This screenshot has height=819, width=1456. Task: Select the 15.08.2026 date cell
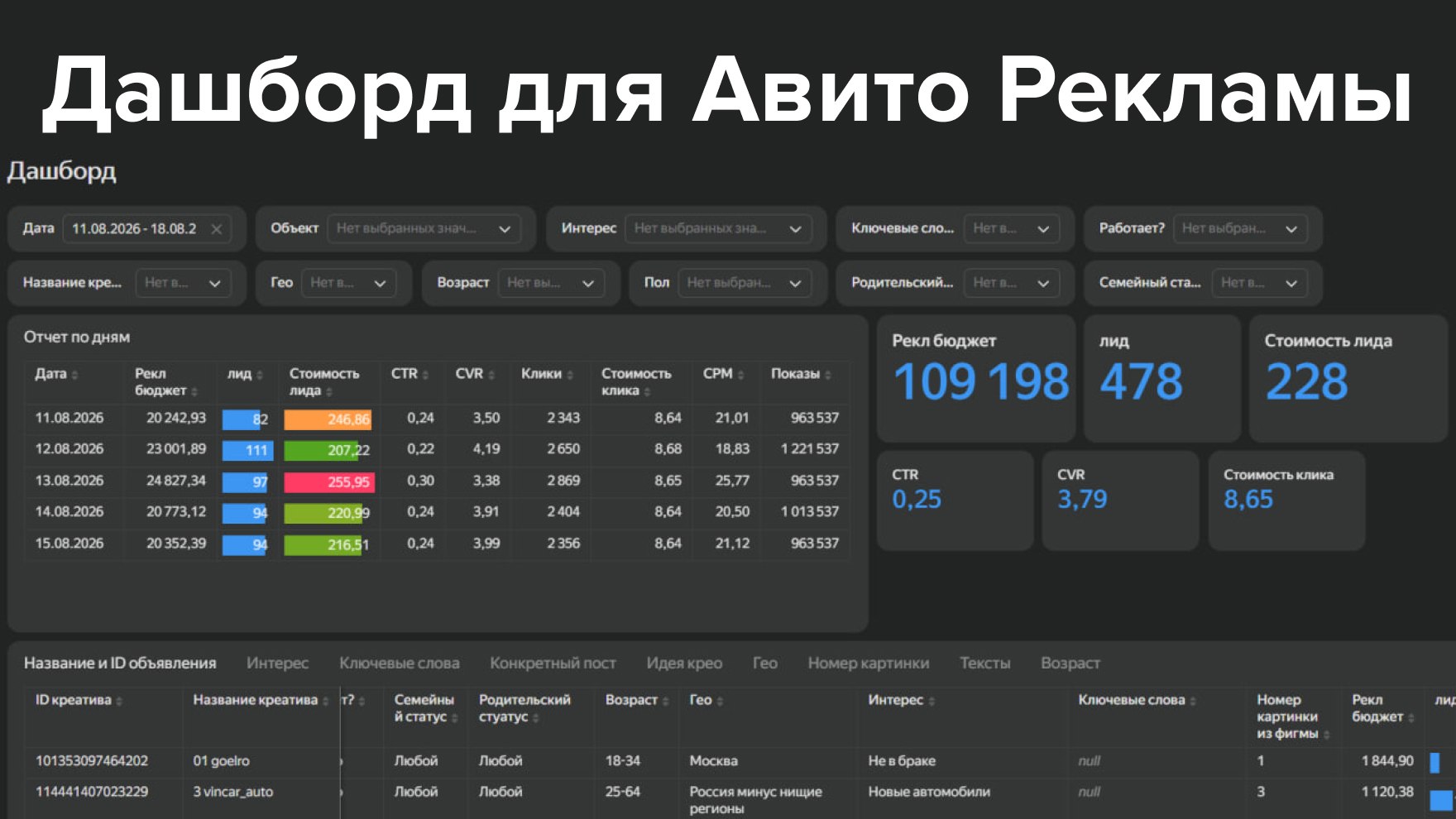click(x=69, y=544)
